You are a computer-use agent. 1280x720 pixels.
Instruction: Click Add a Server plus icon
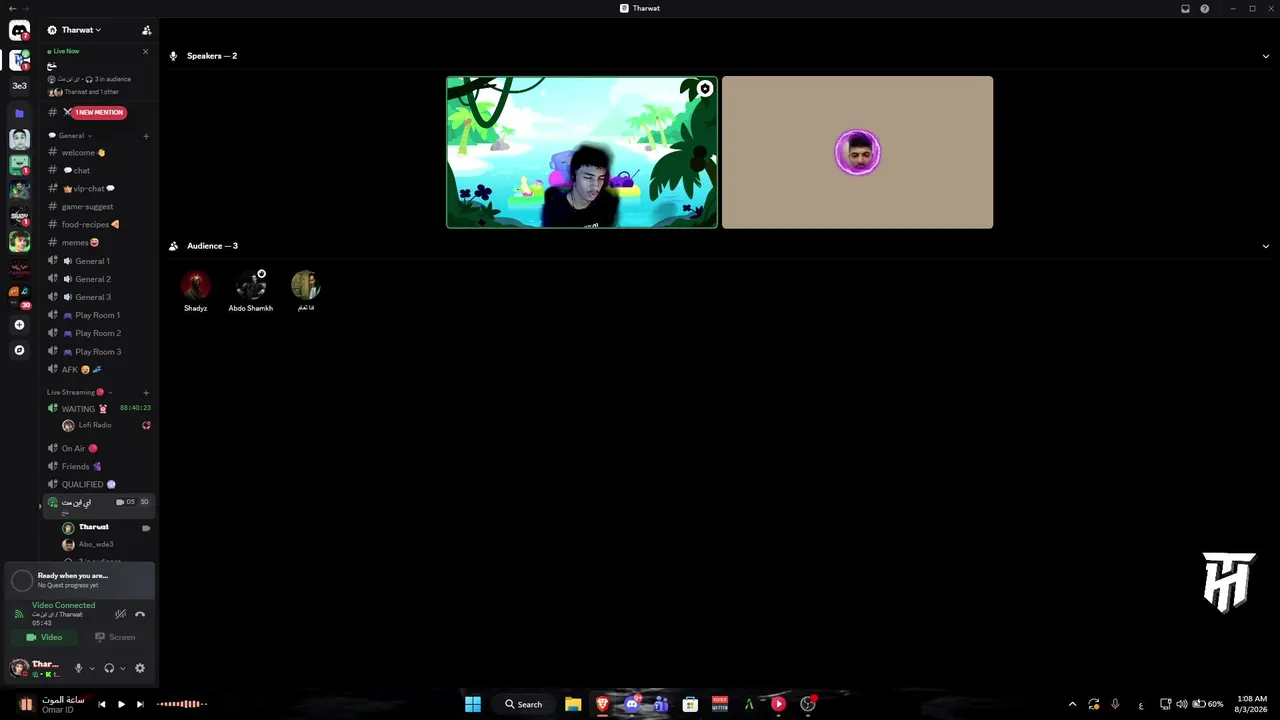point(19,325)
